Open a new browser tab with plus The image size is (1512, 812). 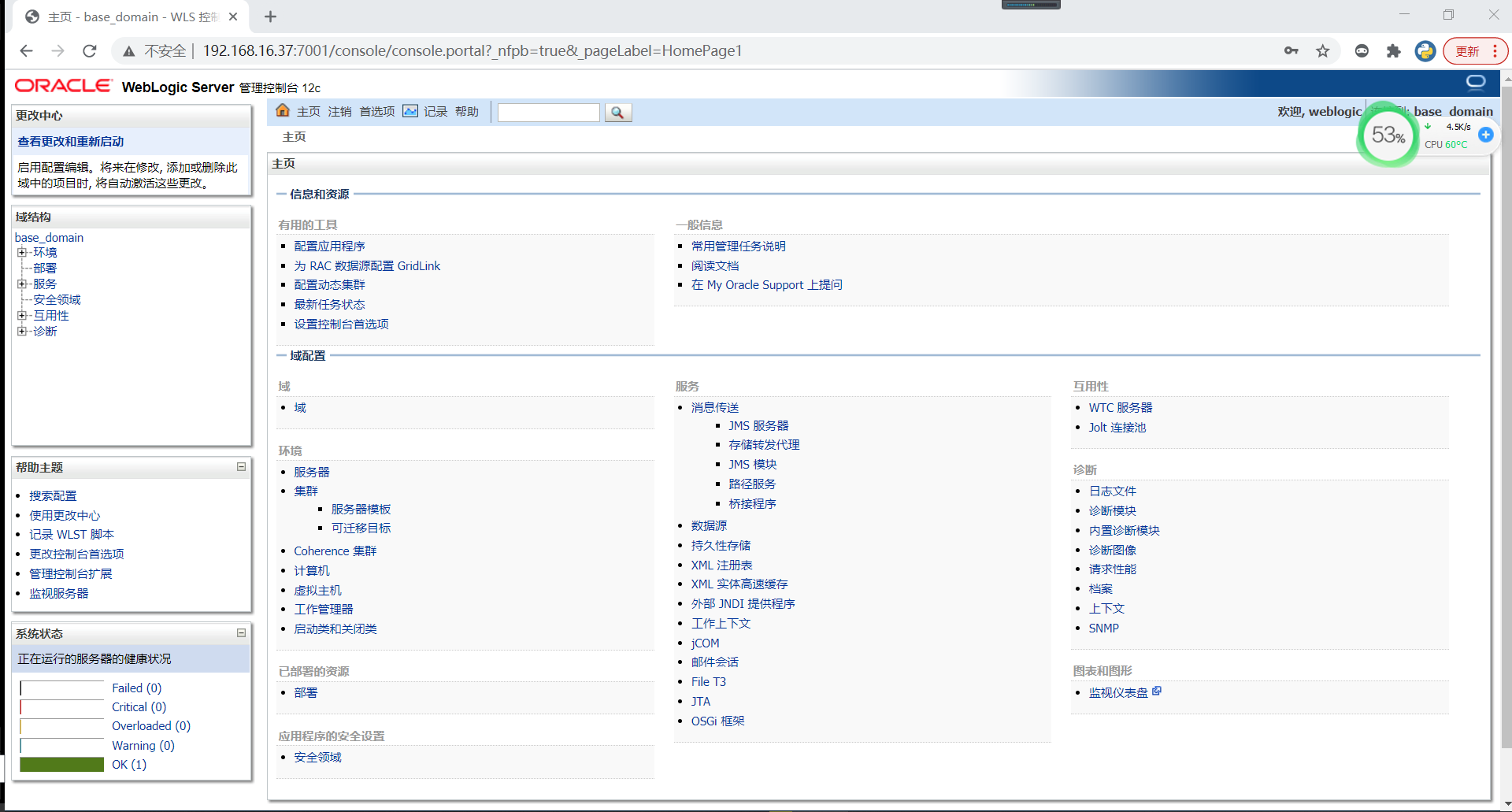tap(270, 17)
